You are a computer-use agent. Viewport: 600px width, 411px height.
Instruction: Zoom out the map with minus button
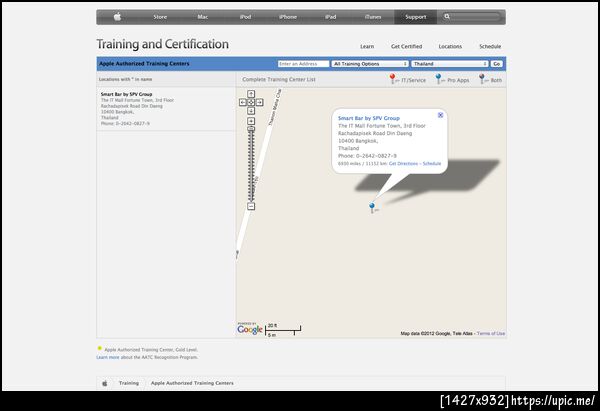click(x=251, y=206)
